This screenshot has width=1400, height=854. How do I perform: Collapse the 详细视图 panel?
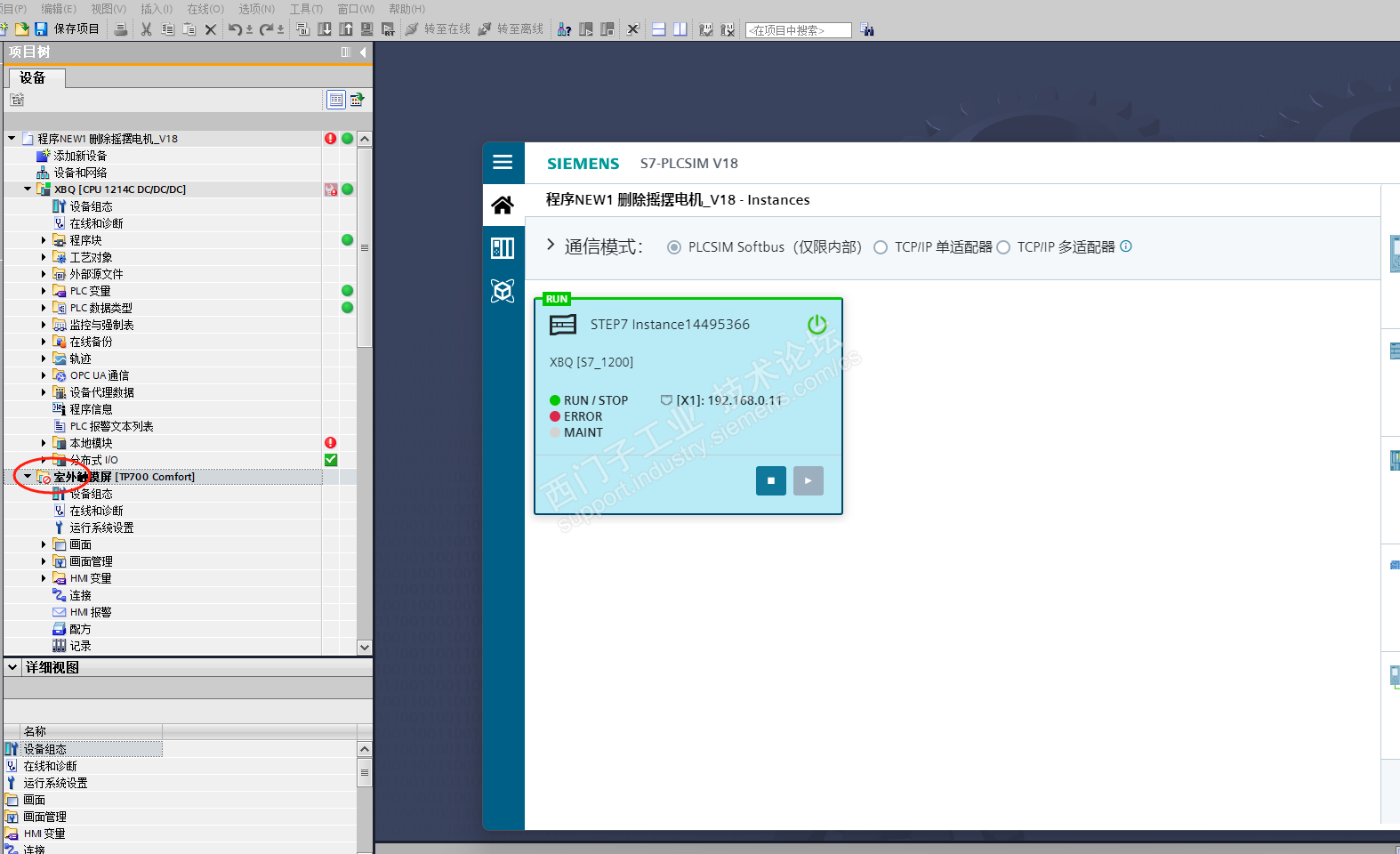12,667
